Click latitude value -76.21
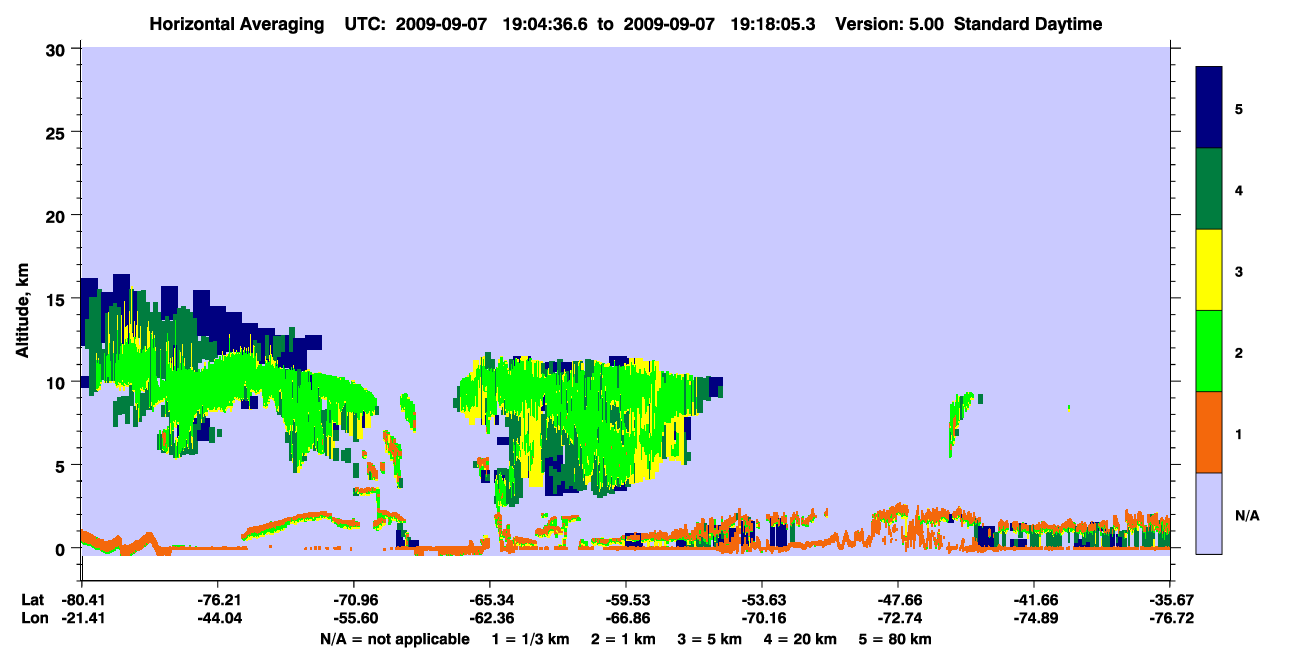The image size is (1300, 667). pyautogui.click(x=217, y=600)
